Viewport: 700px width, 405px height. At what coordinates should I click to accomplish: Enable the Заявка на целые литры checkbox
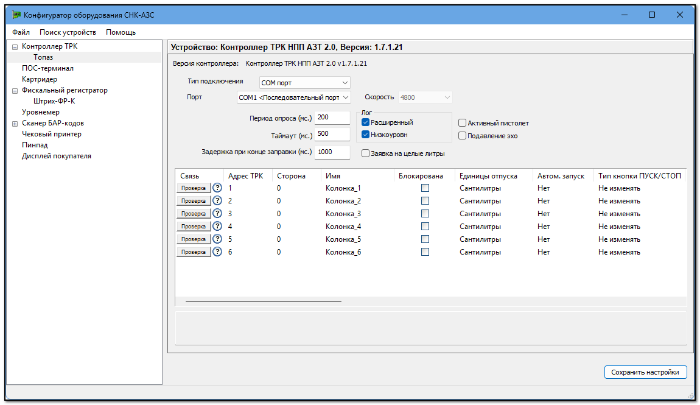click(x=365, y=153)
